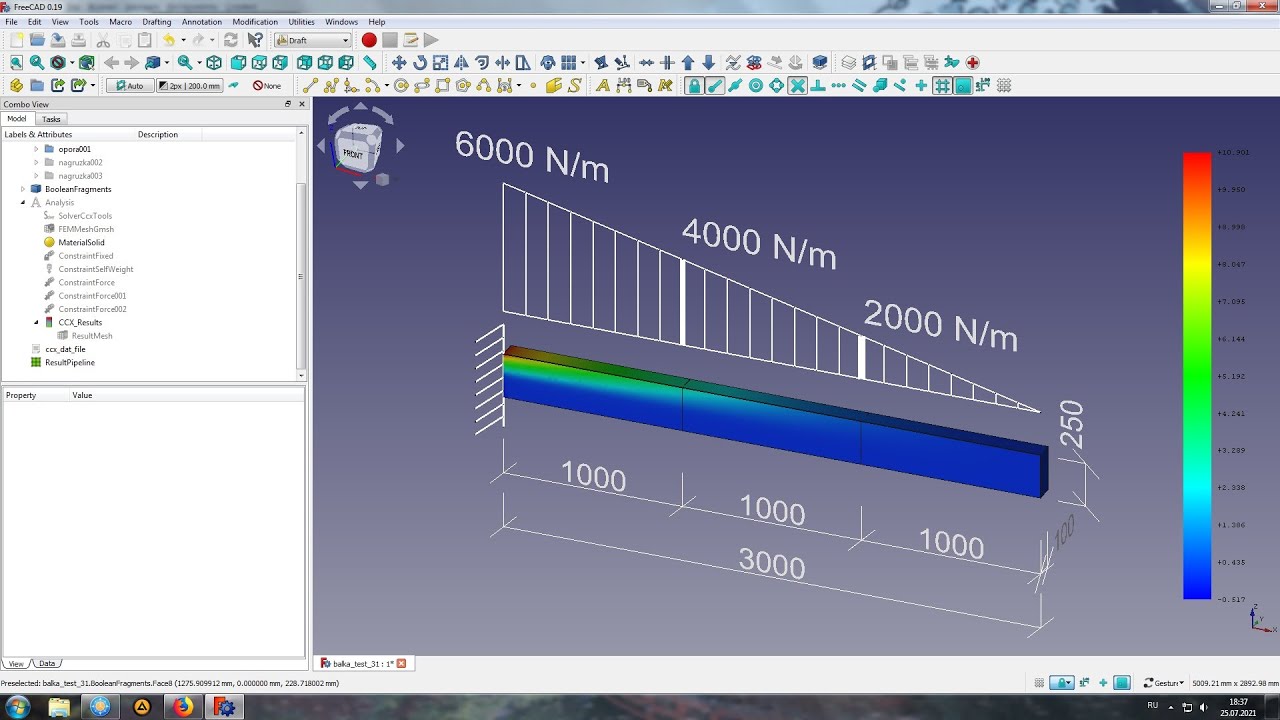Expand the opora001 tree node
1280x720 pixels.
tap(36, 149)
